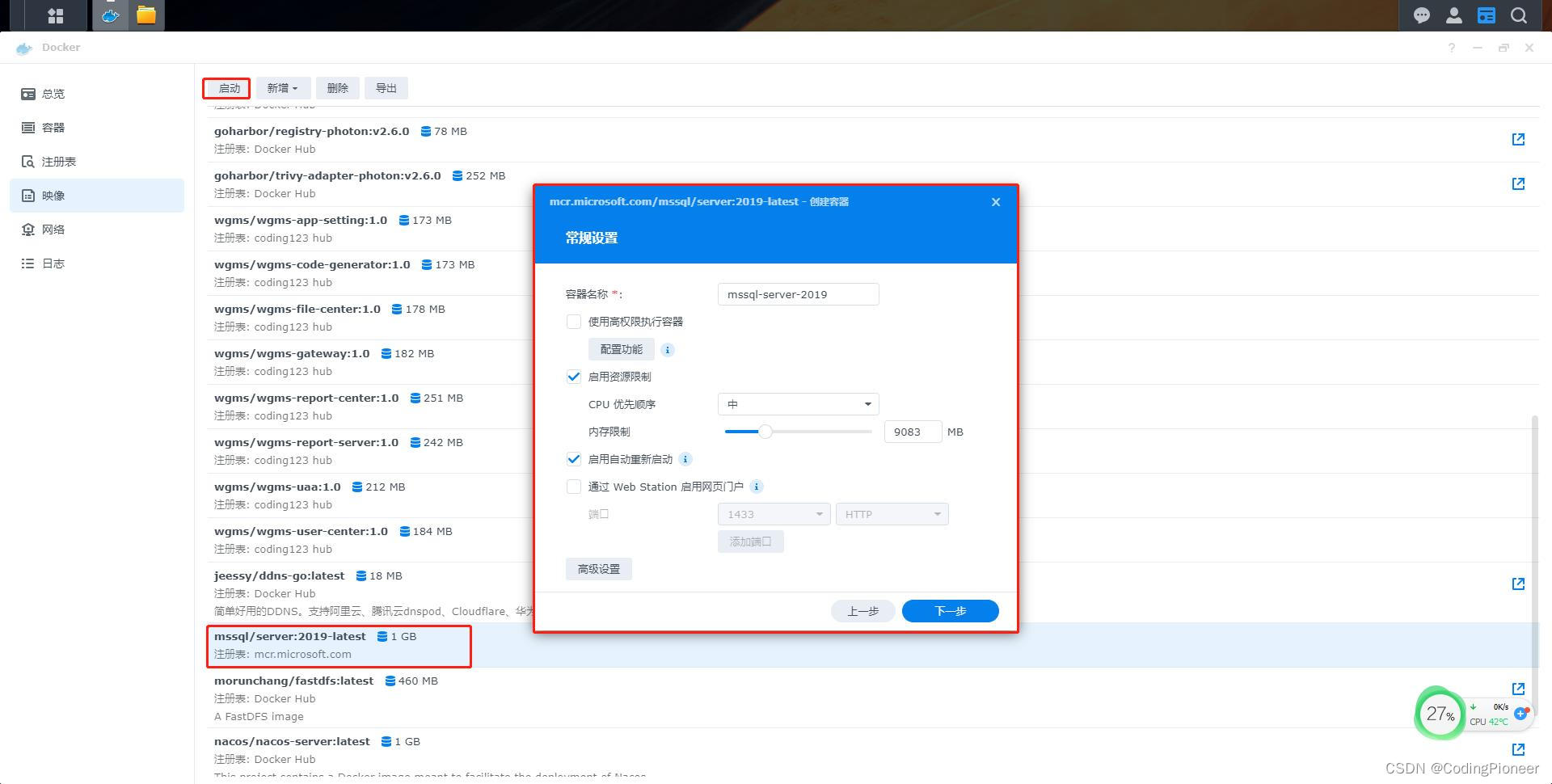This screenshot has width=1552, height=784.
Task: Select the 容器 (Container) sidebar icon
Action: 53,127
